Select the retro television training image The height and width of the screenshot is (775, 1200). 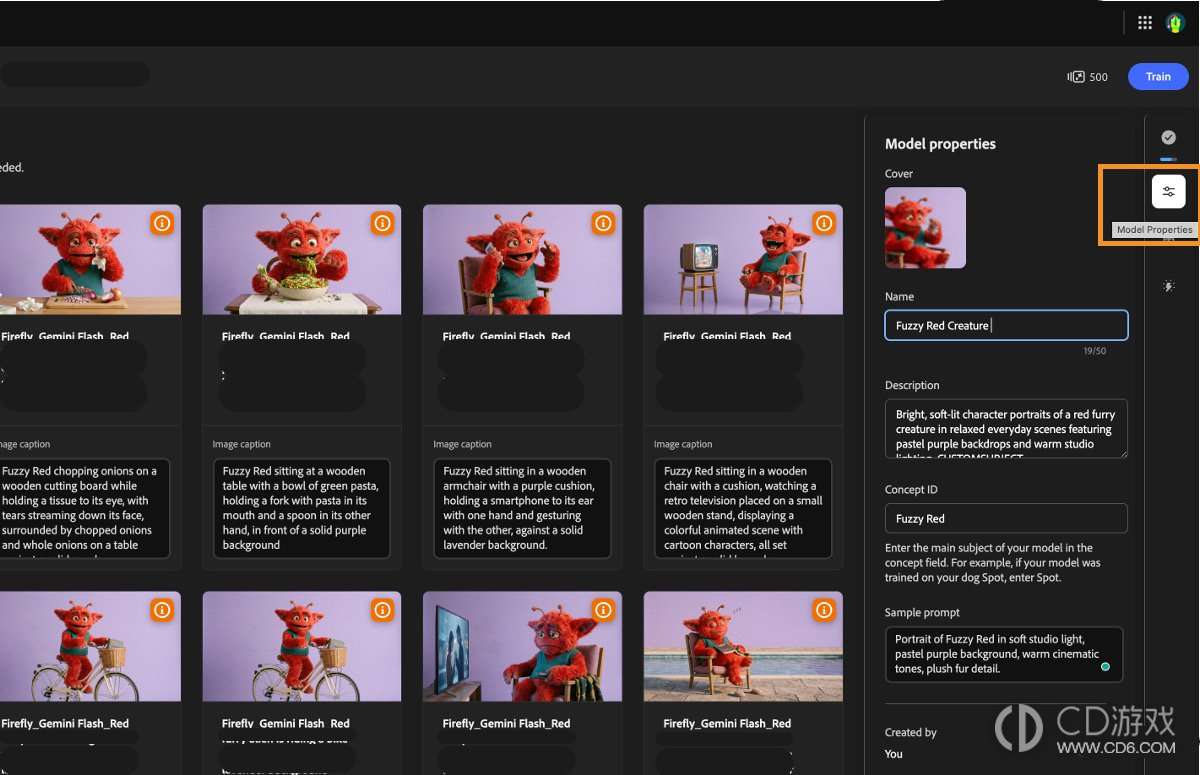click(743, 260)
